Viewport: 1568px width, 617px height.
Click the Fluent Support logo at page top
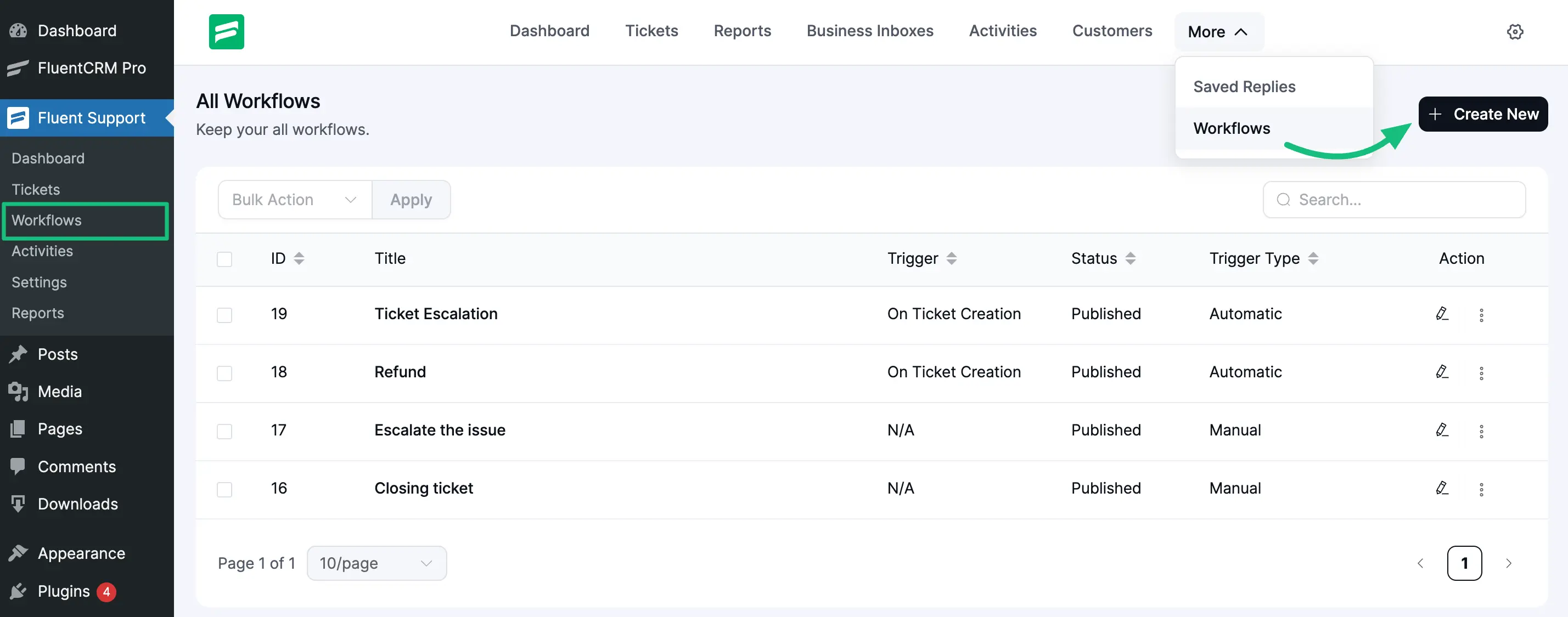[x=226, y=31]
